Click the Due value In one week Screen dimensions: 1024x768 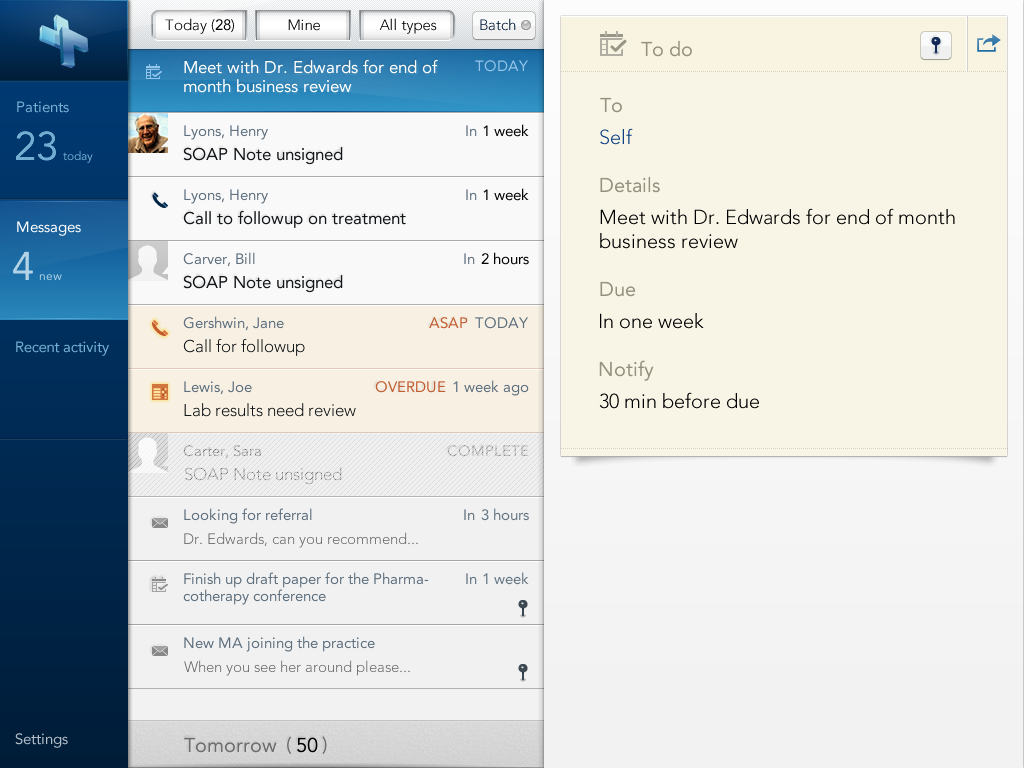pos(651,321)
